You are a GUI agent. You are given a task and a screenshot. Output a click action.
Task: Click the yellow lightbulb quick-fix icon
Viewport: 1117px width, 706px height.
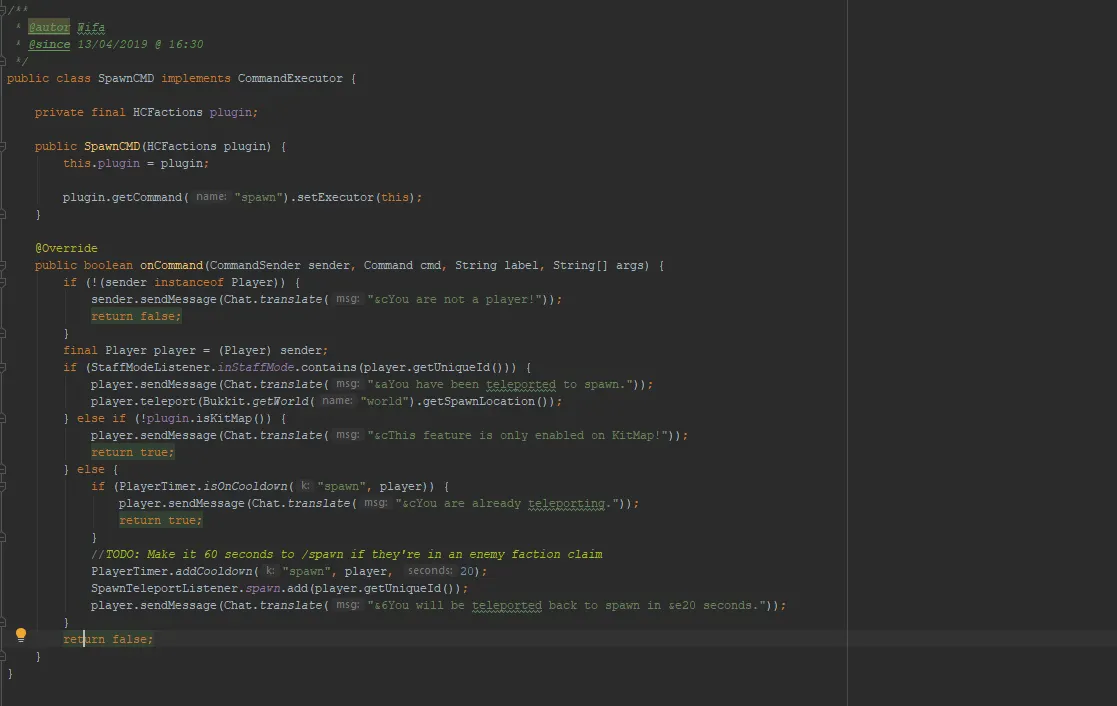[21, 634]
